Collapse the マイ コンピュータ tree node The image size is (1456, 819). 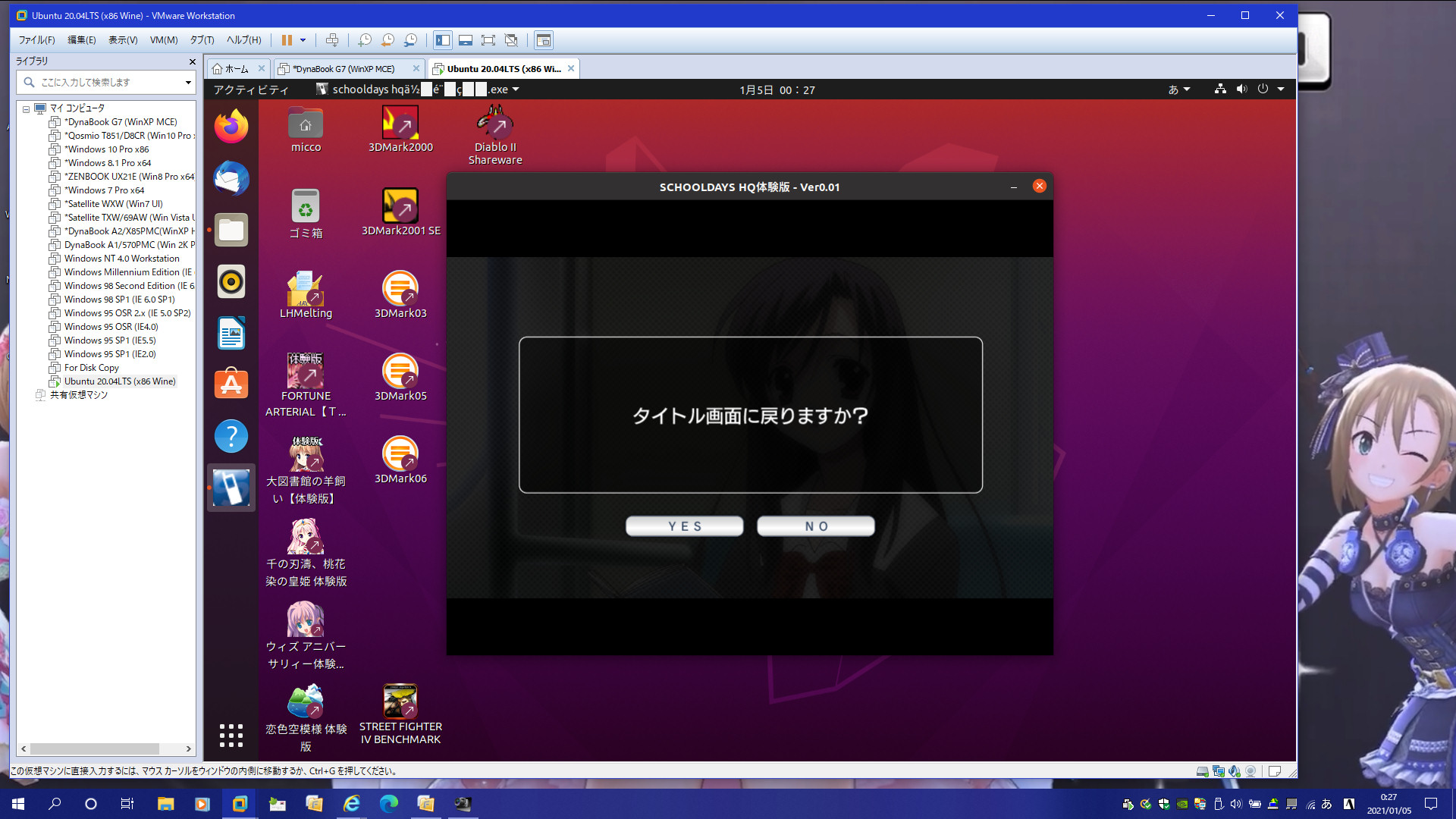(x=26, y=109)
